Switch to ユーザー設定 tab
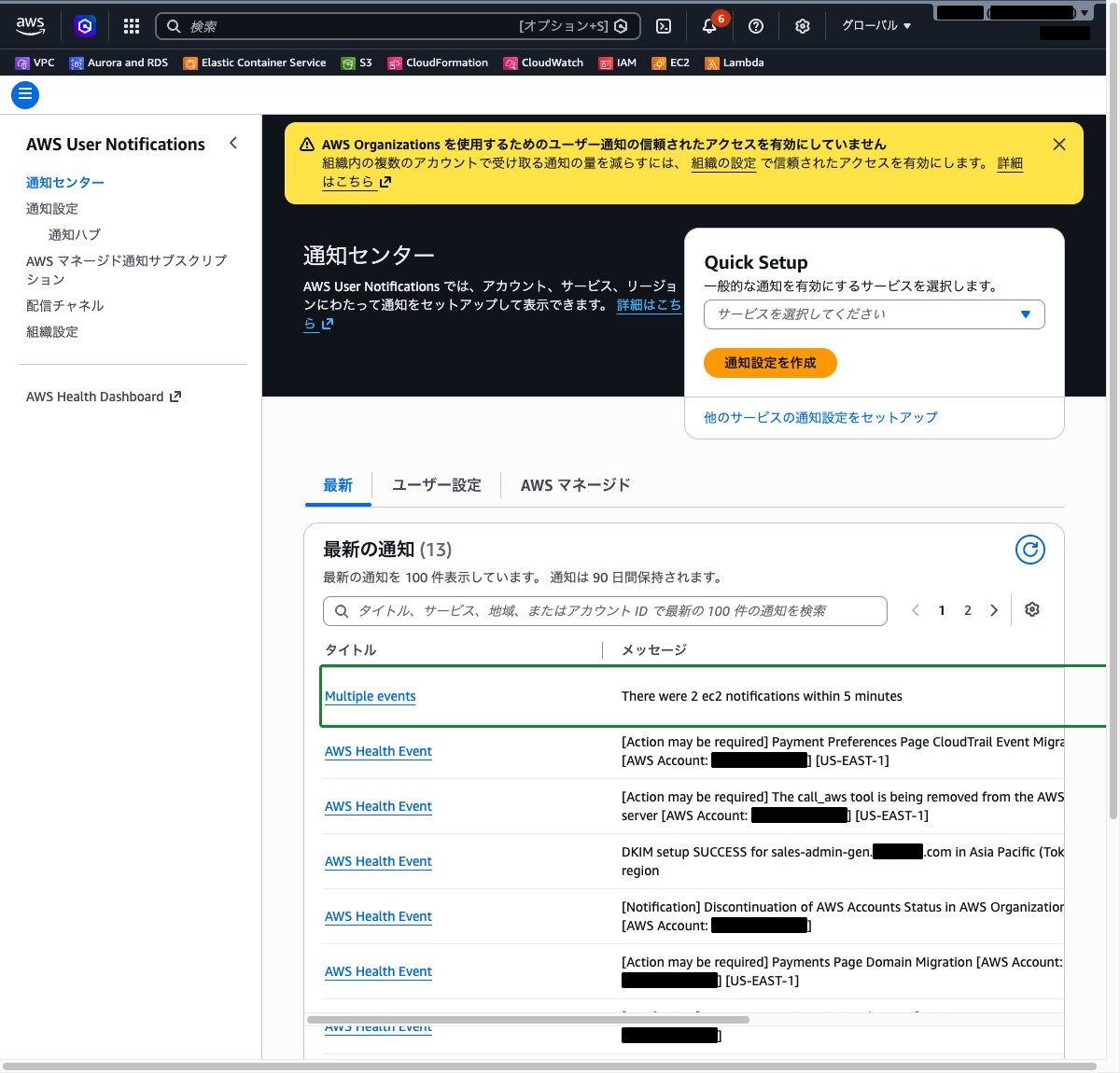Screen dimensions: 1120x1073 (x=437, y=485)
